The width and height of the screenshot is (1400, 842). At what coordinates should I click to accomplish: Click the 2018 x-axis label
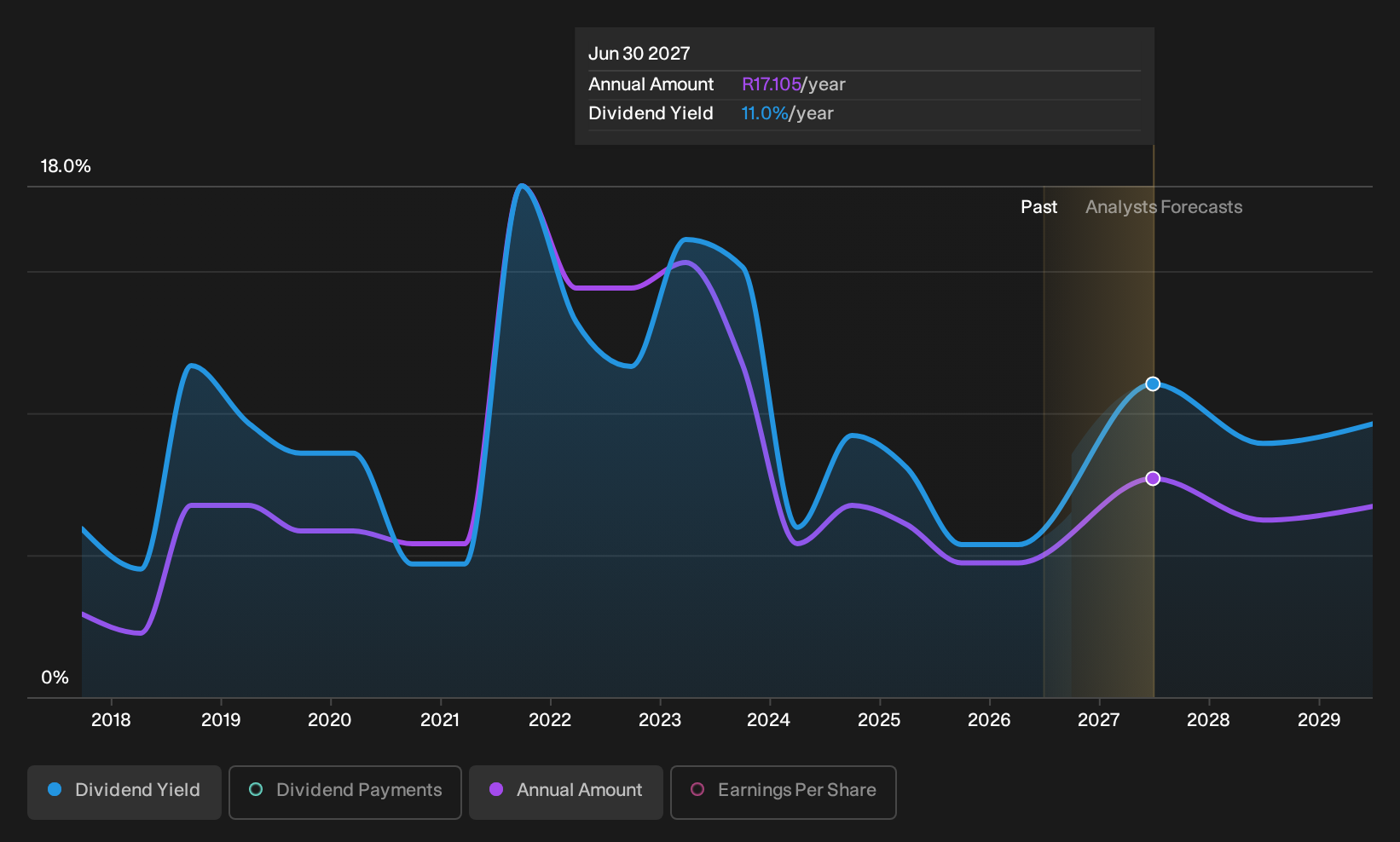tap(111, 720)
